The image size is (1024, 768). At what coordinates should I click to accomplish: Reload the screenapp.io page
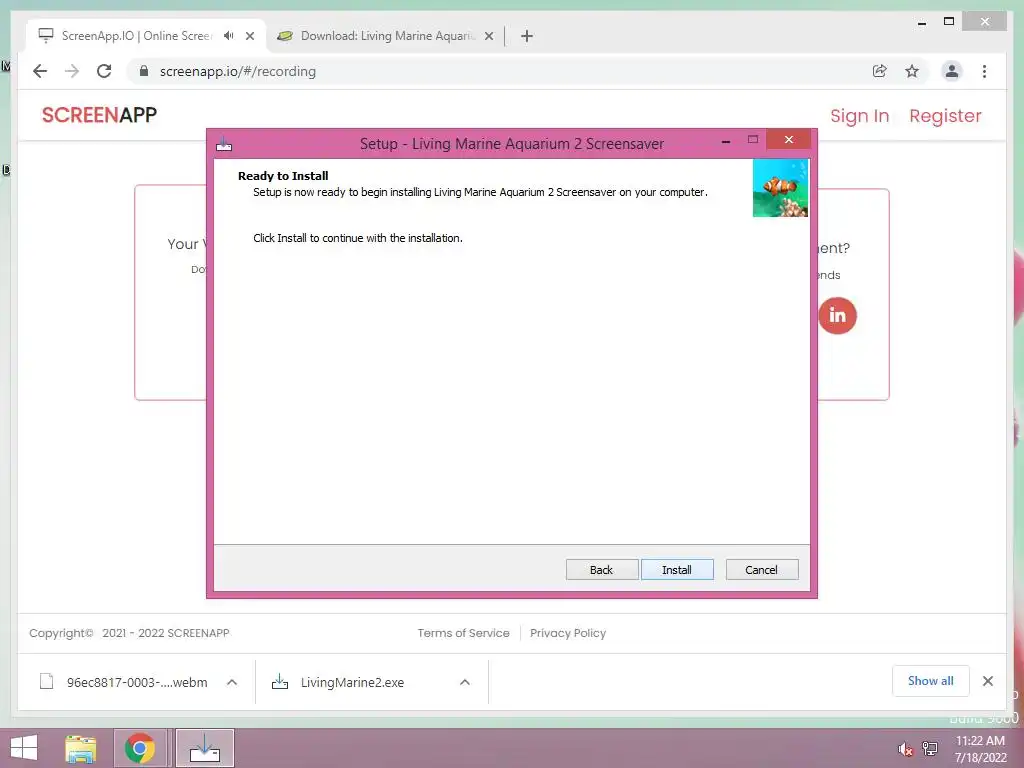click(x=104, y=71)
